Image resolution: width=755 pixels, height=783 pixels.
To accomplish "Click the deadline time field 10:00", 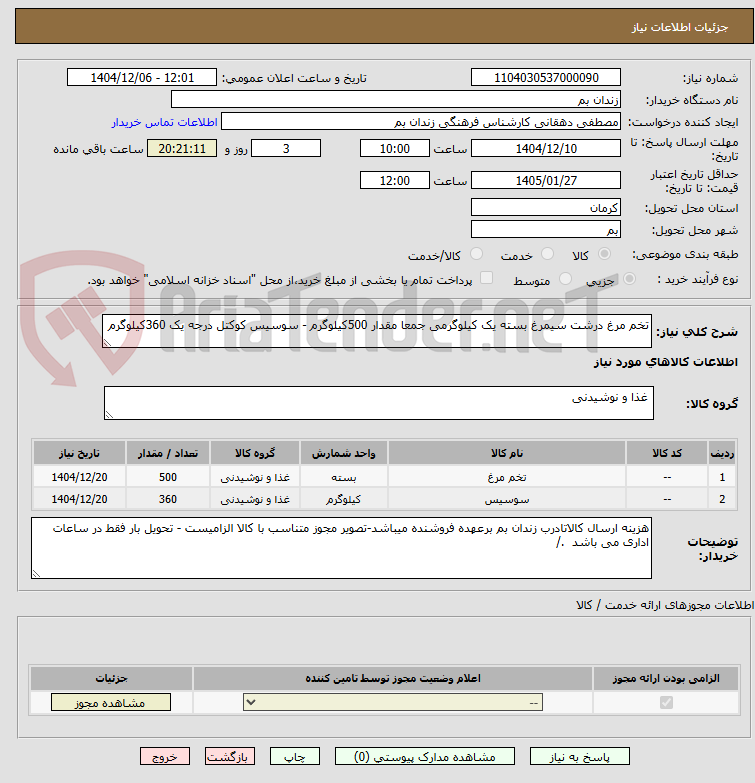I will point(394,148).
